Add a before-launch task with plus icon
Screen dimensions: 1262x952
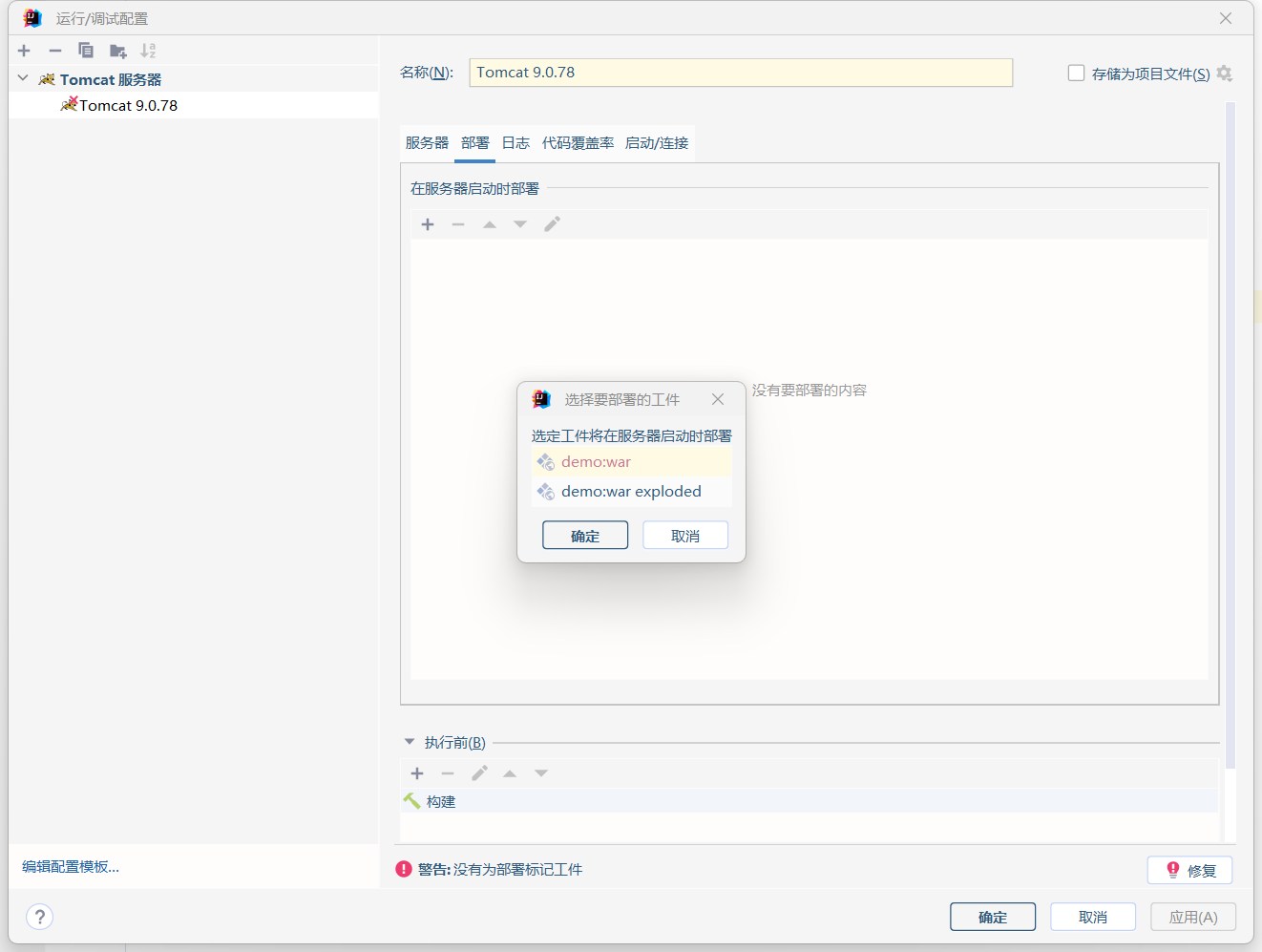417,773
